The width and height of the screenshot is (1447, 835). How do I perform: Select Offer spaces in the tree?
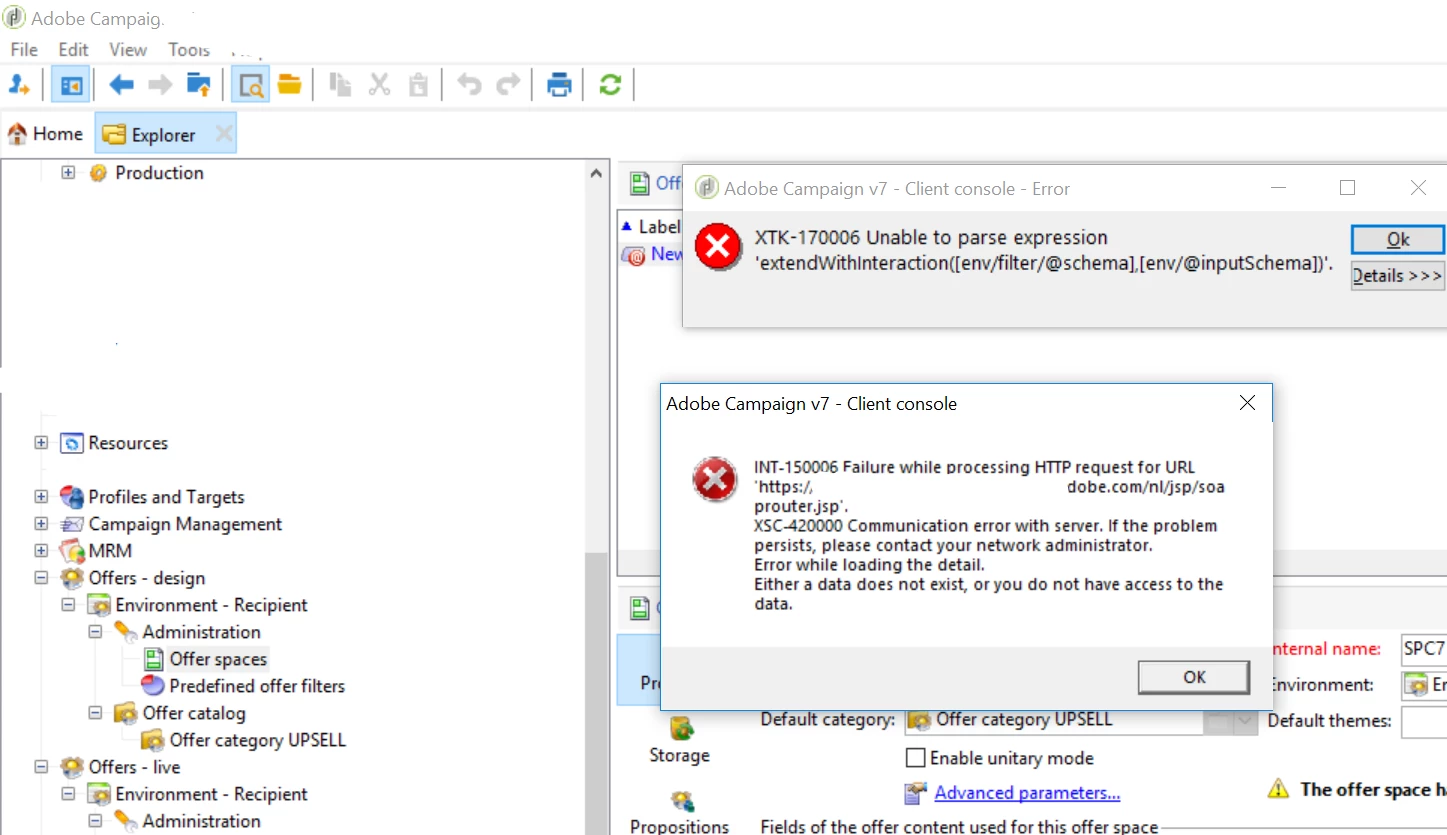(x=218, y=658)
